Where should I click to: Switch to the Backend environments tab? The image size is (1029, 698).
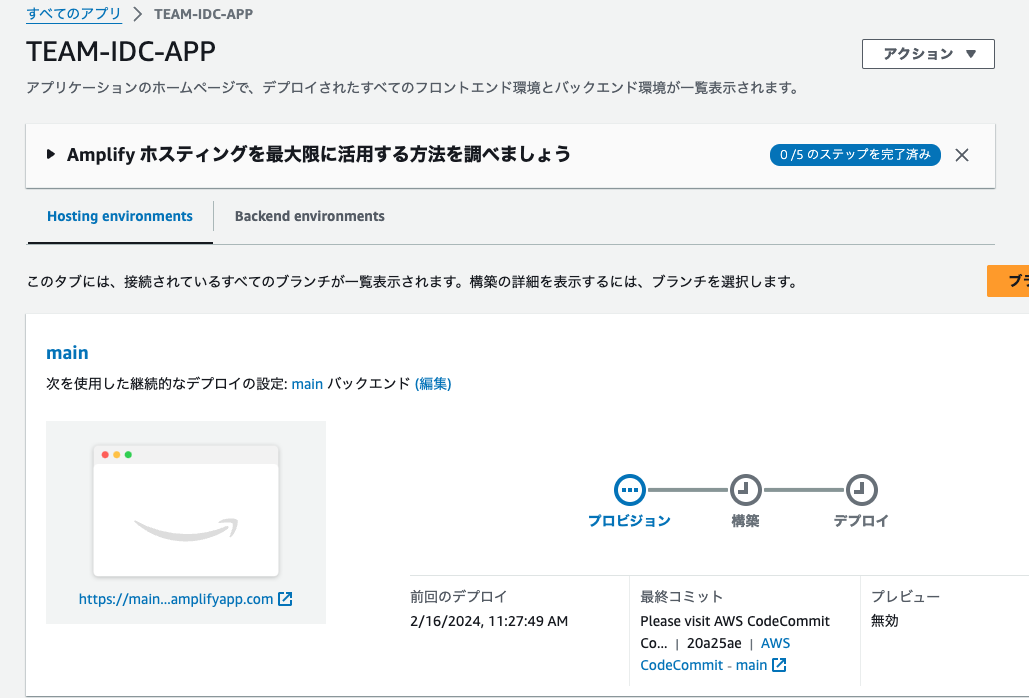(310, 216)
